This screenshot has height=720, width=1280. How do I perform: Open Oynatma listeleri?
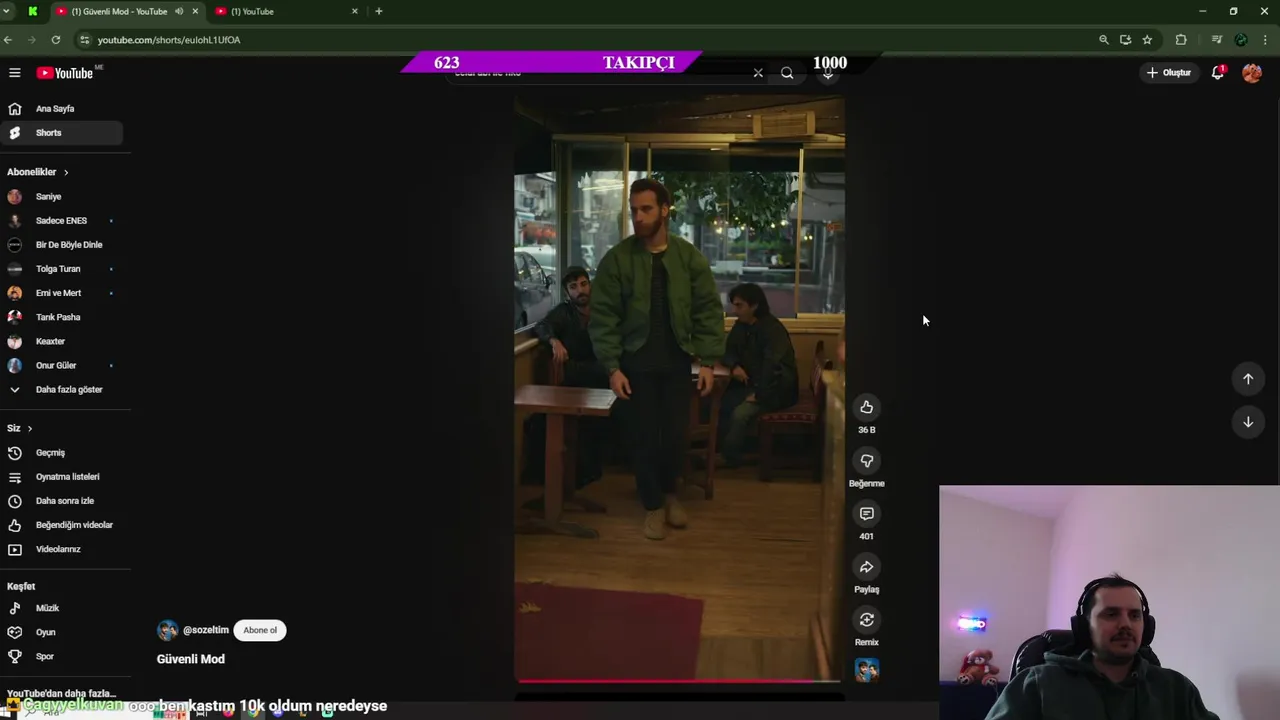coord(62,477)
